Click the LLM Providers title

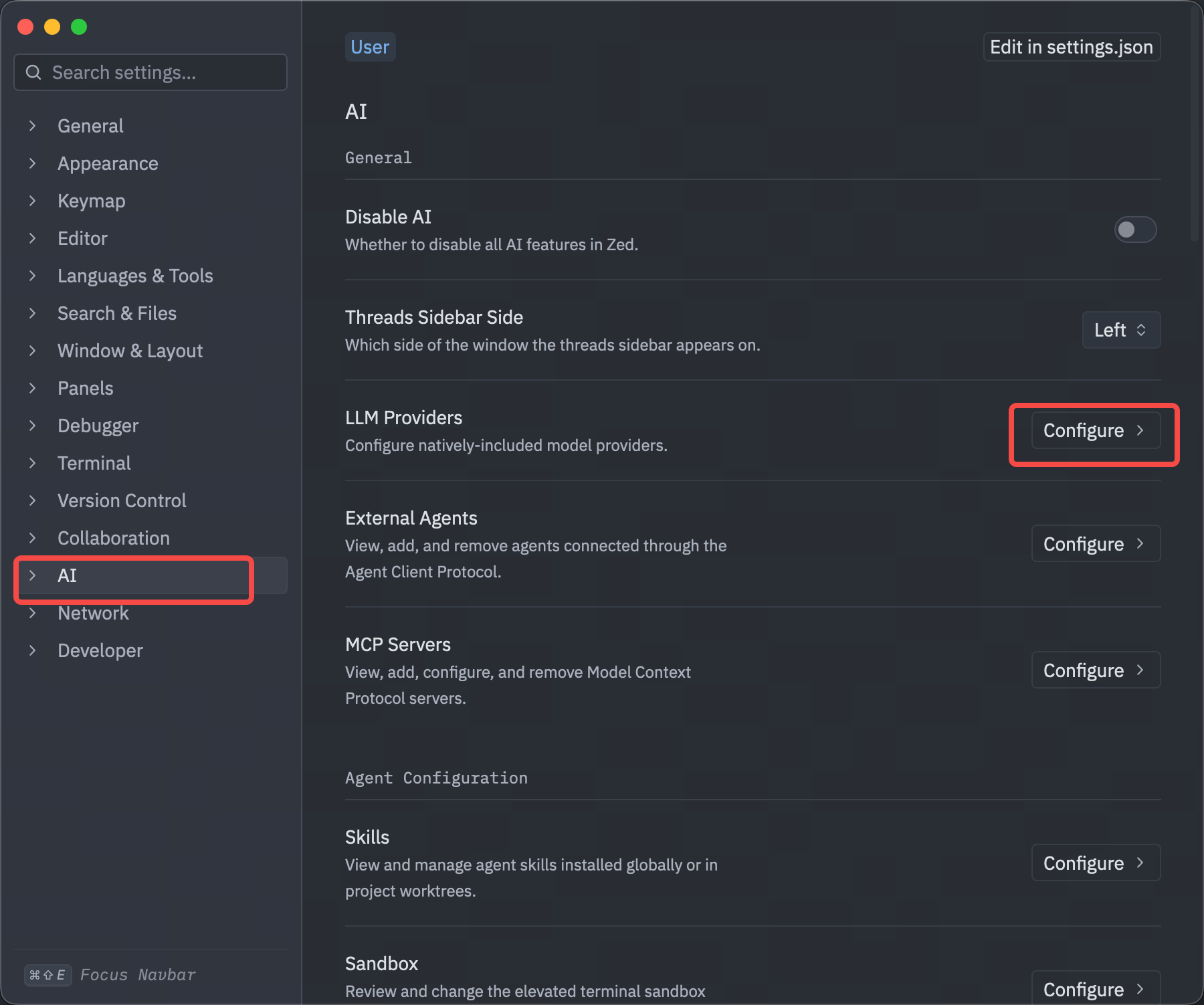pyautogui.click(x=403, y=418)
